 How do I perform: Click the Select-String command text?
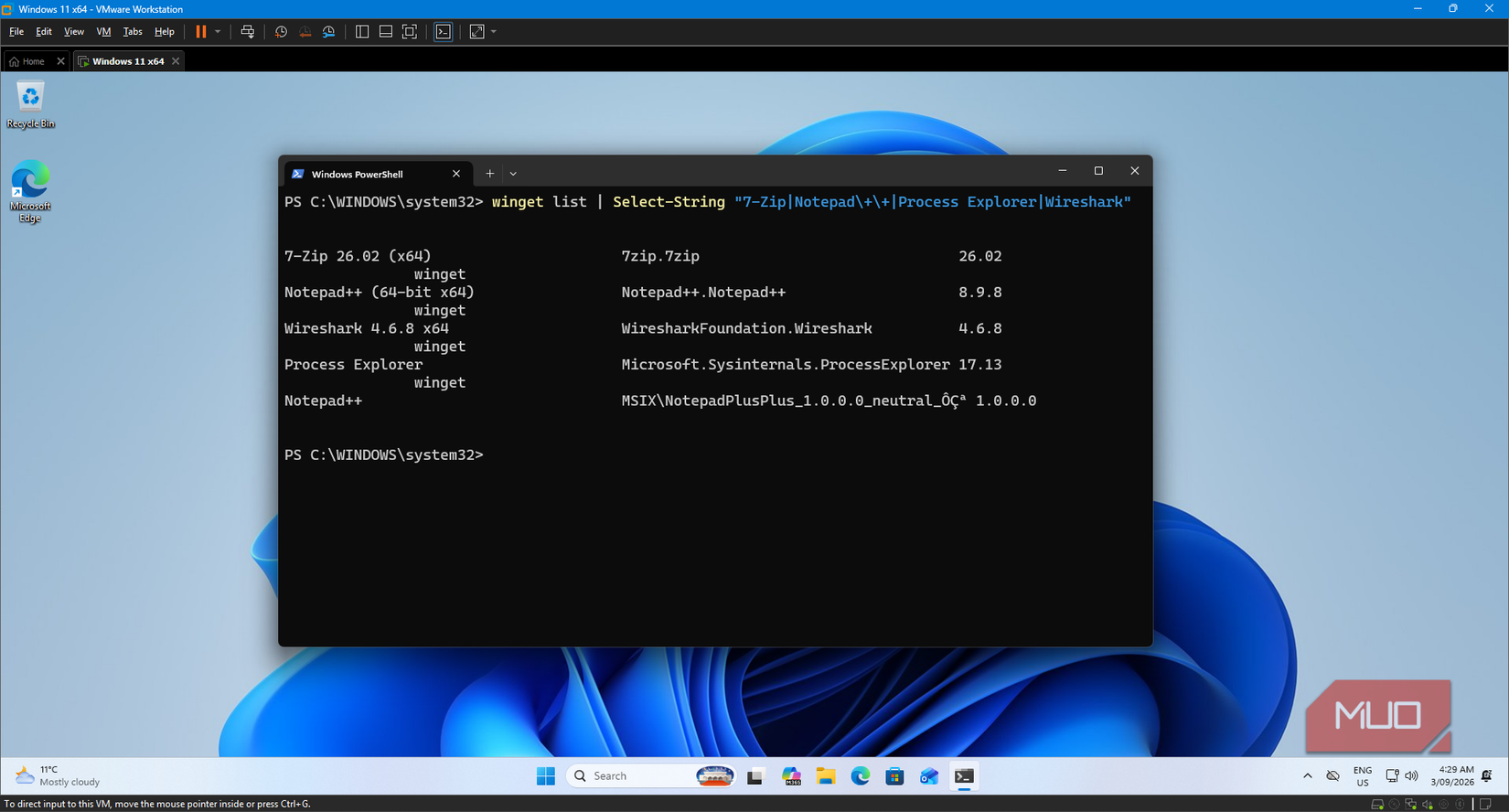[x=669, y=202]
